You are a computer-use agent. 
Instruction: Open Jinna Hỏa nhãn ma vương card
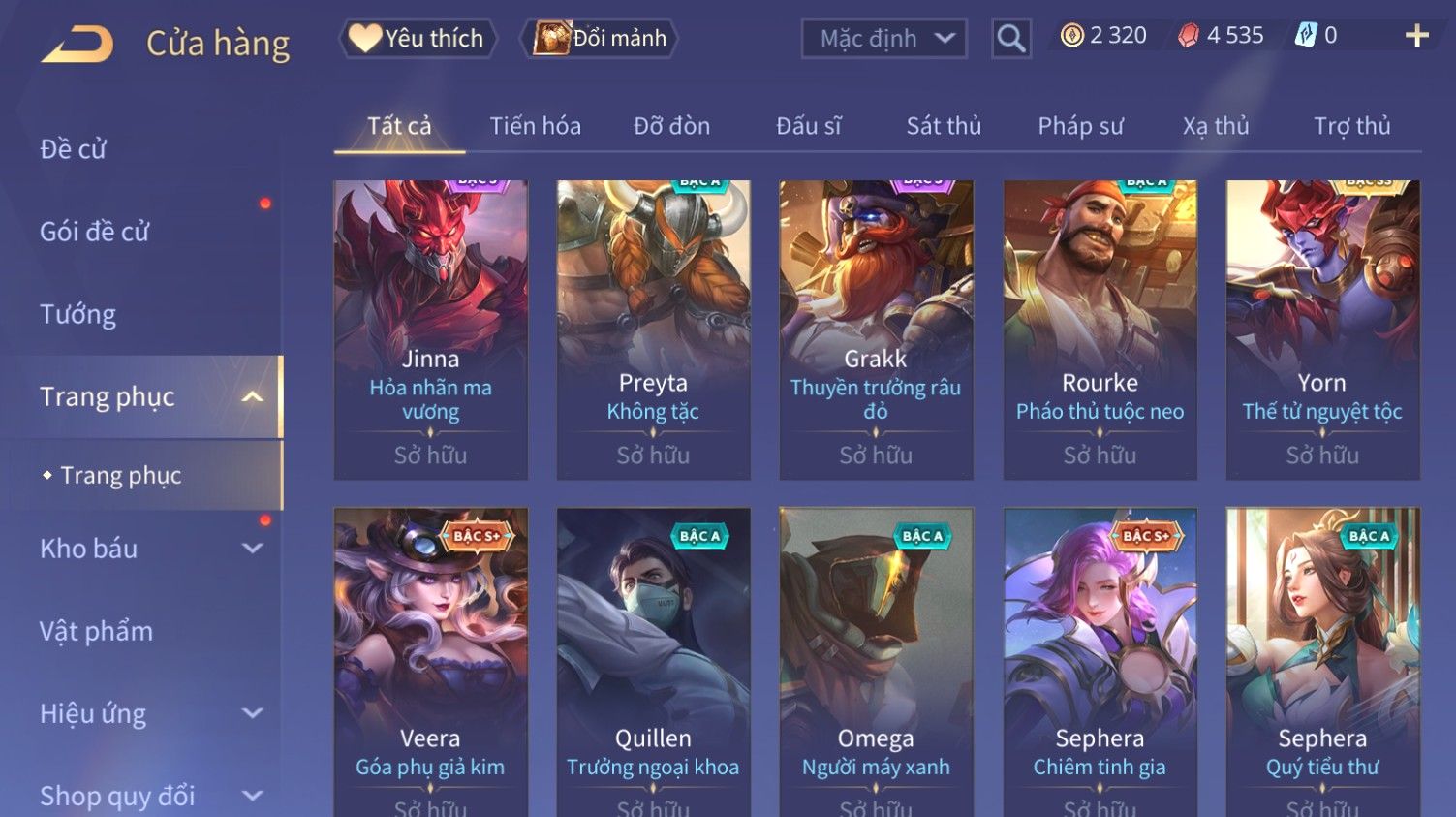430,330
